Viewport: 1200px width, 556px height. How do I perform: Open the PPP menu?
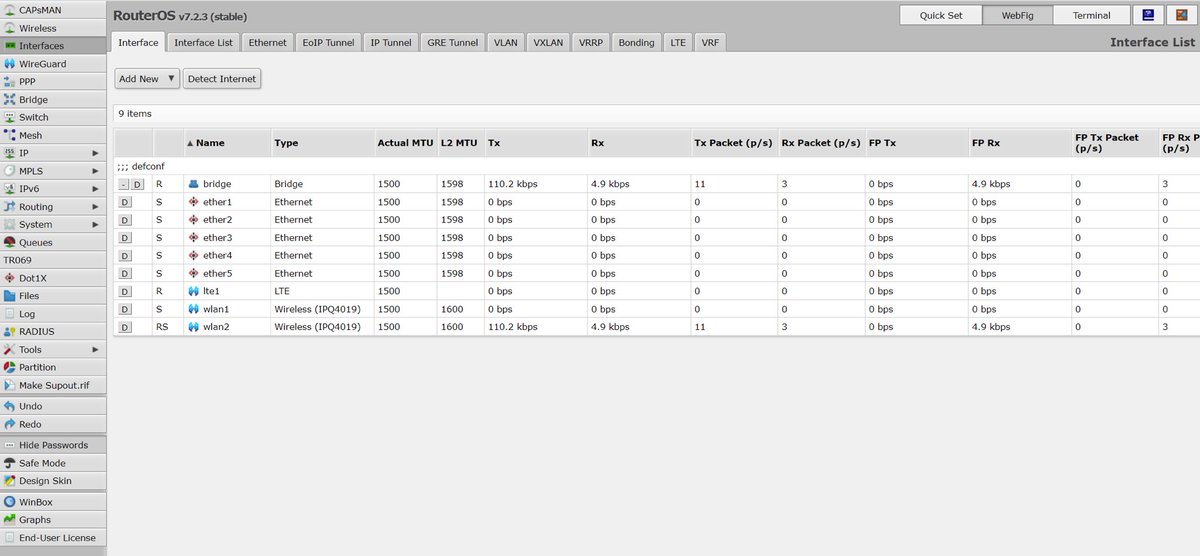pyautogui.click(x=53, y=82)
